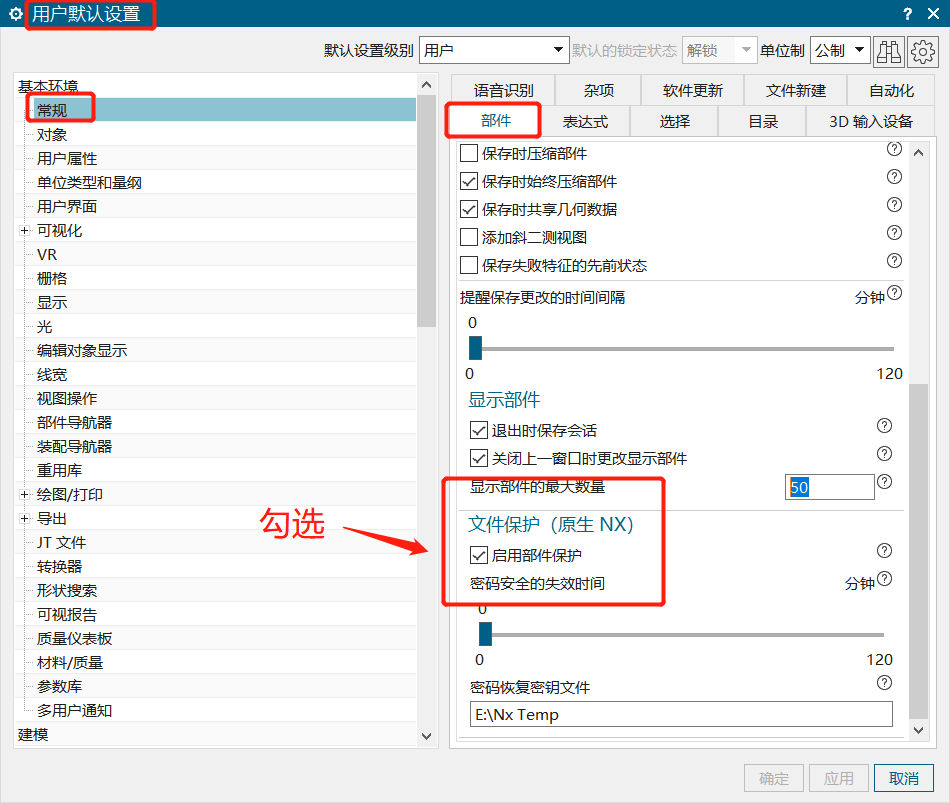Click help icon beside 保存时压缩部件
The width and height of the screenshot is (950, 803).
(894, 149)
